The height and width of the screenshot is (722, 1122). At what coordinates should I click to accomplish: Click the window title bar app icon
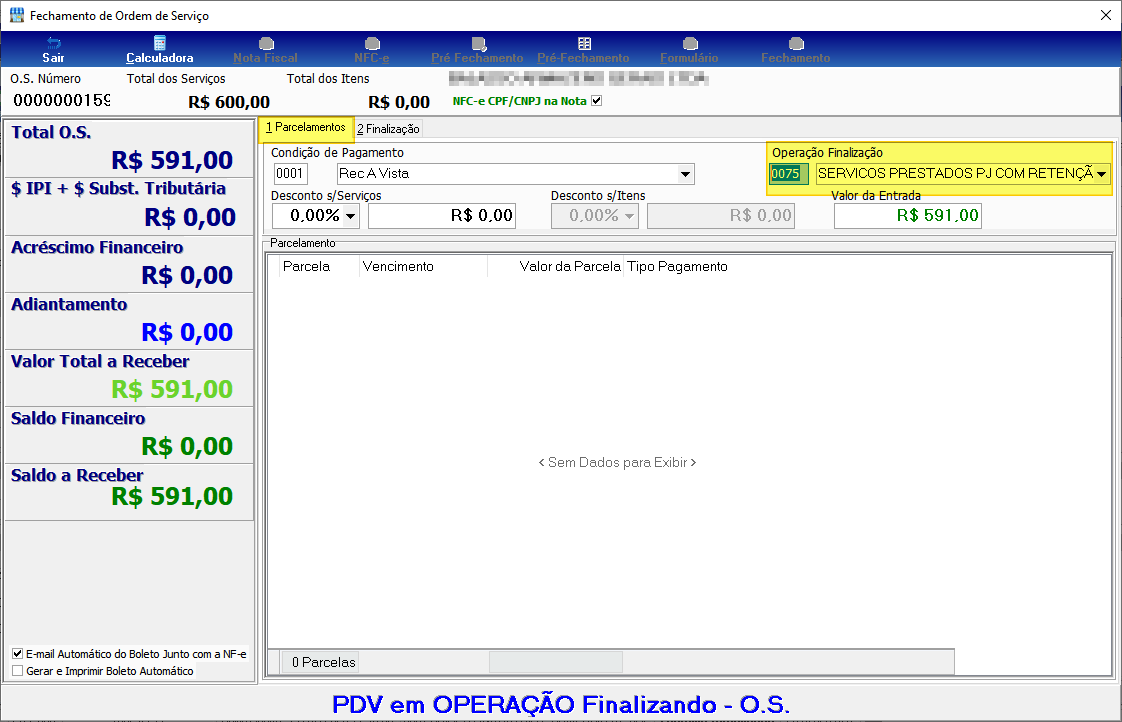[x=16, y=15]
